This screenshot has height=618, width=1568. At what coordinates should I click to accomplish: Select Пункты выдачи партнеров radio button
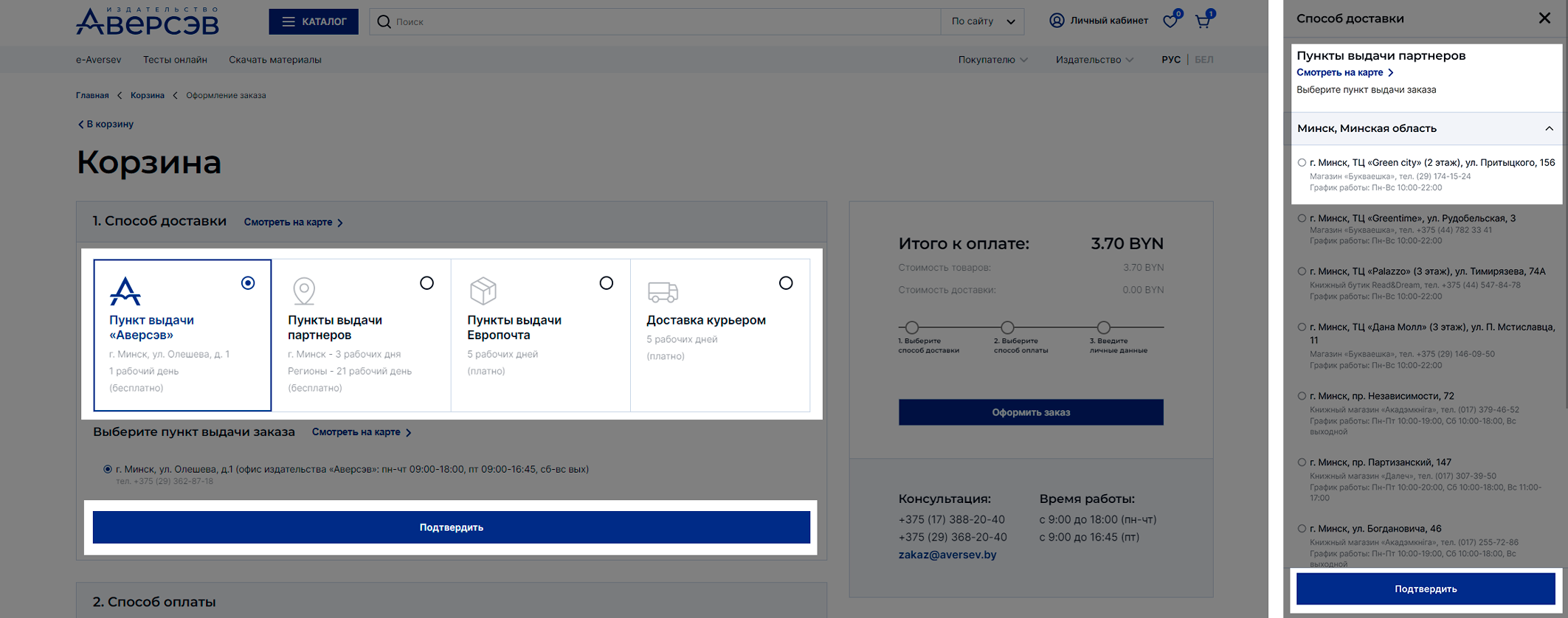click(426, 283)
